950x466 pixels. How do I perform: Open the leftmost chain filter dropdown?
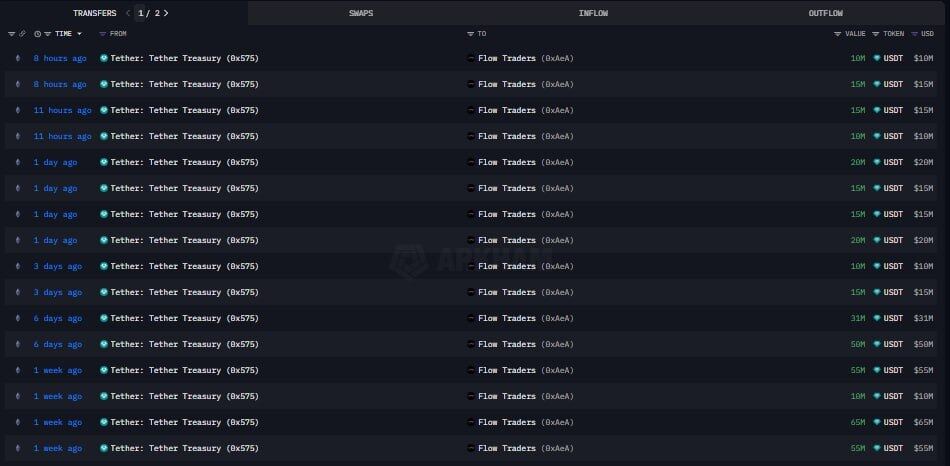pos(12,34)
